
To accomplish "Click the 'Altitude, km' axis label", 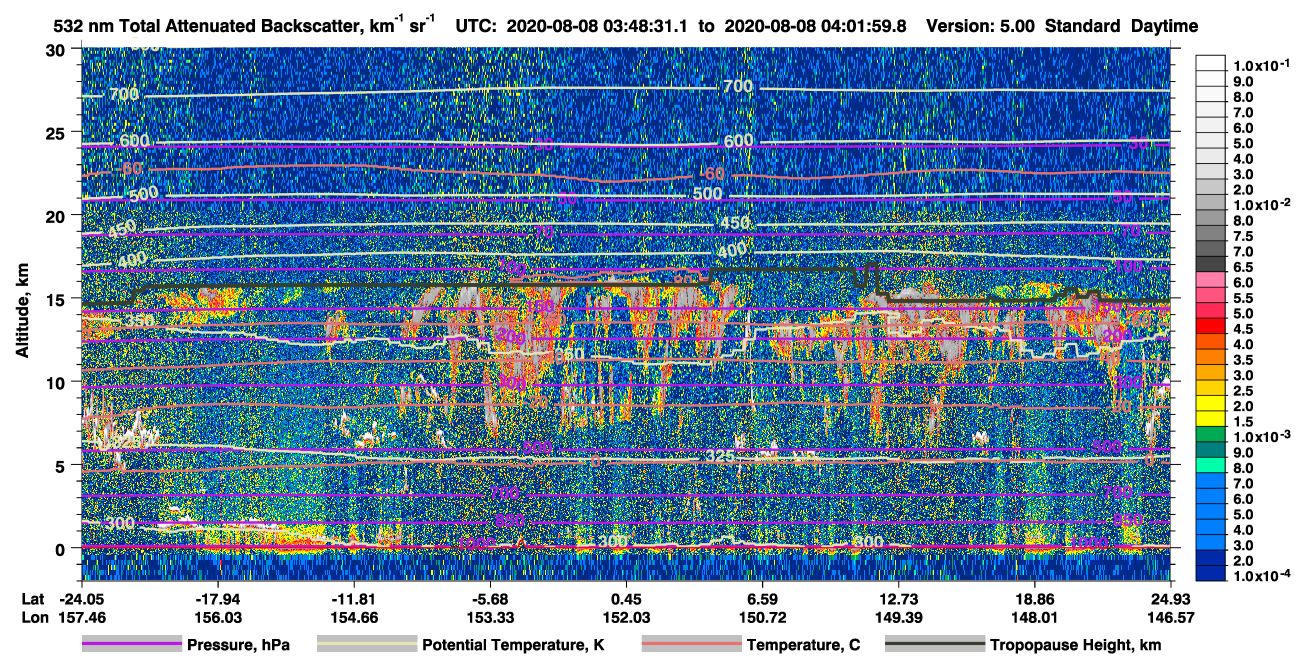I will 22,313.
